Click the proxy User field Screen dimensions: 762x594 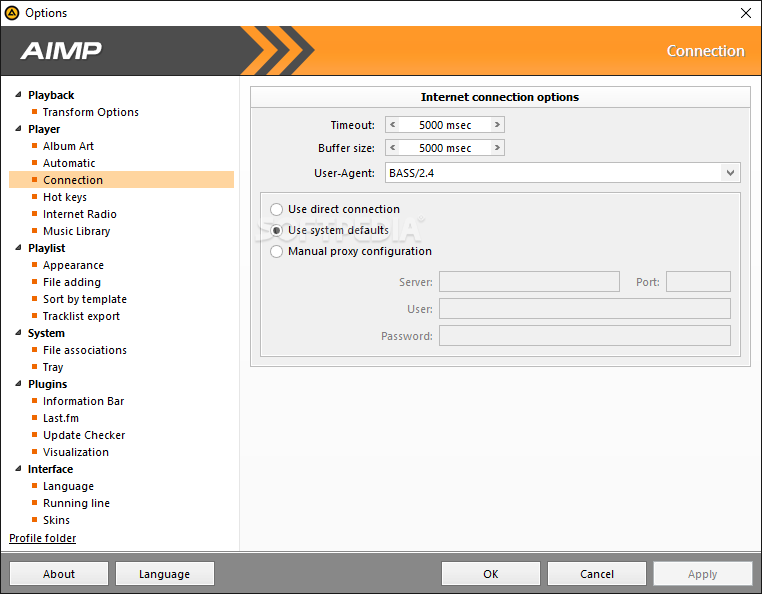click(585, 309)
